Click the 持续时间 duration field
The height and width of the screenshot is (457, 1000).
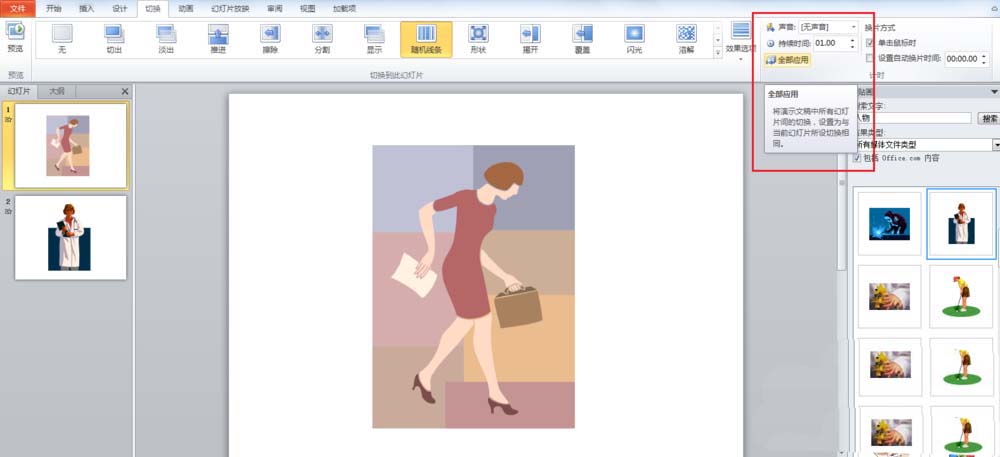click(830, 43)
